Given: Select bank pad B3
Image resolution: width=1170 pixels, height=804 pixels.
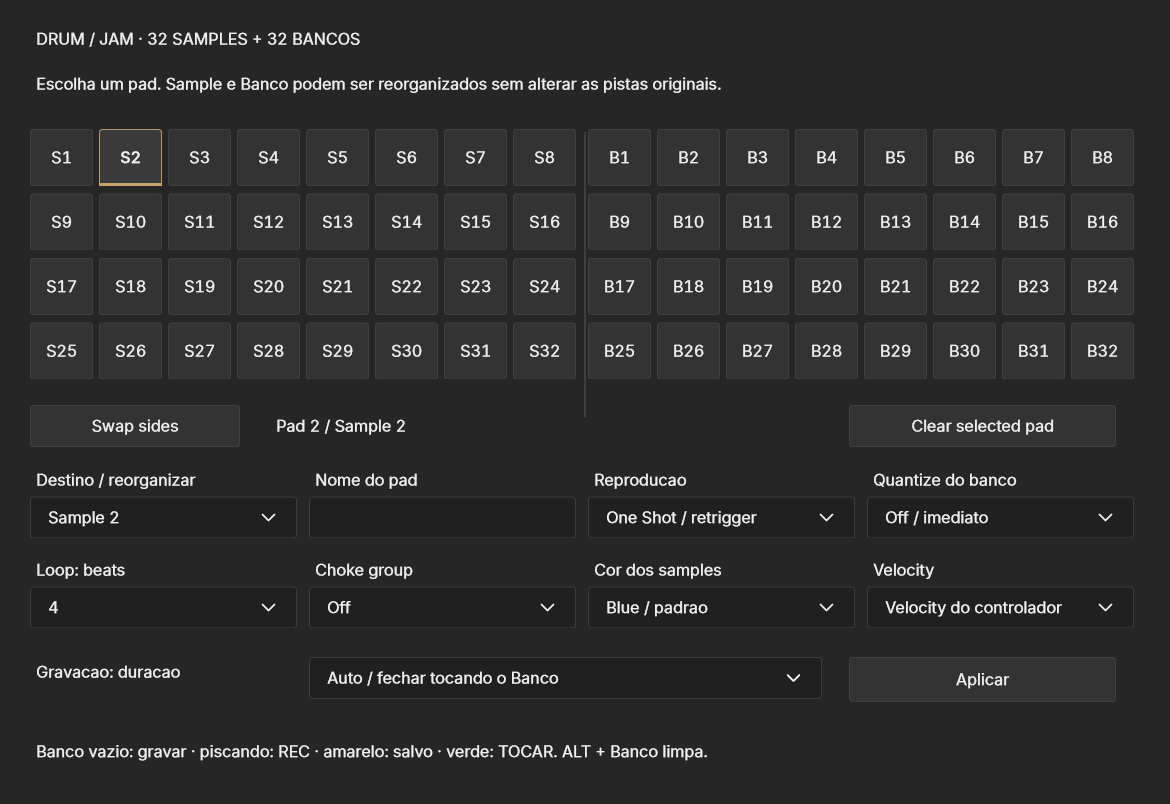Looking at the screenshot, I should tap(757, 158).
